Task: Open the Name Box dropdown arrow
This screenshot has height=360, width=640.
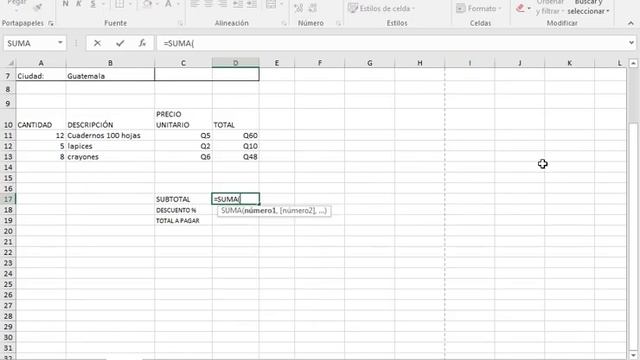Action: coord(60,43)
